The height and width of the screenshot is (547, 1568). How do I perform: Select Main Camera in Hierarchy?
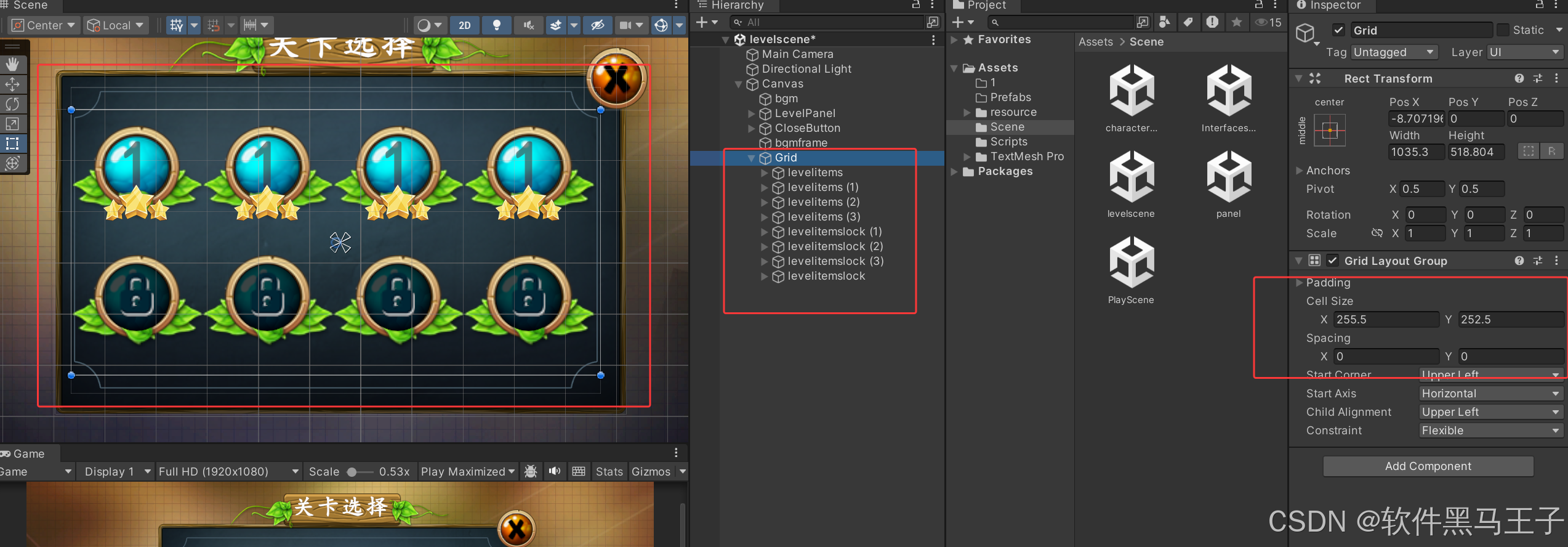(797, 54)
